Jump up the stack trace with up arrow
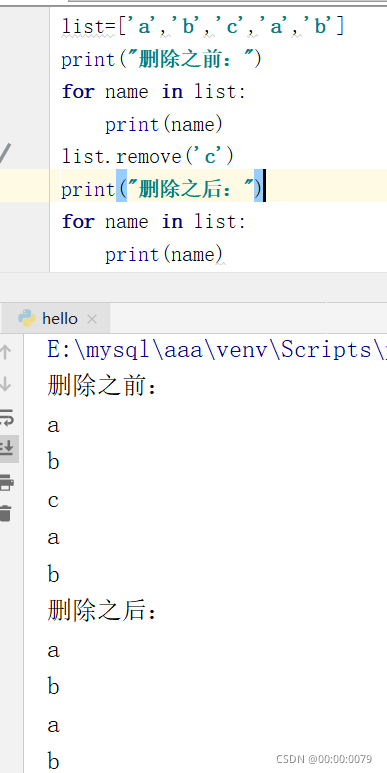Screen dimensions: 387x773 pos(5,352)
